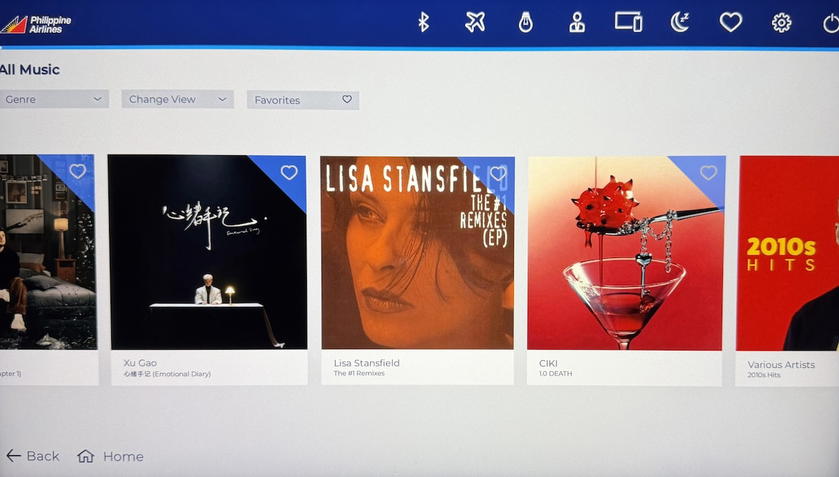Open Lisa Stansfield The #1 Remixes cover

click(417, 253)
